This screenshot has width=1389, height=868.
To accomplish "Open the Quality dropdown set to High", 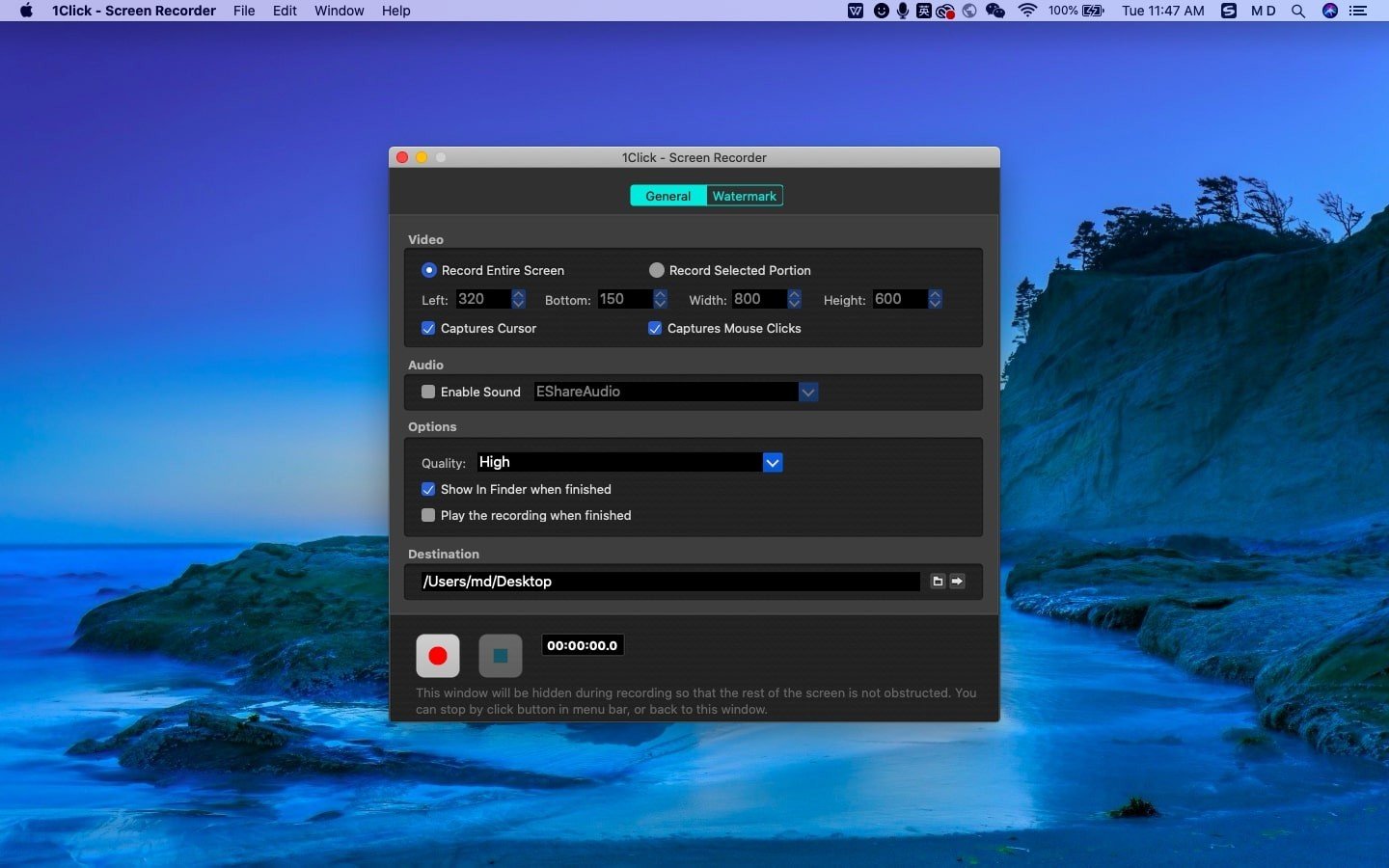I will 773,463.
